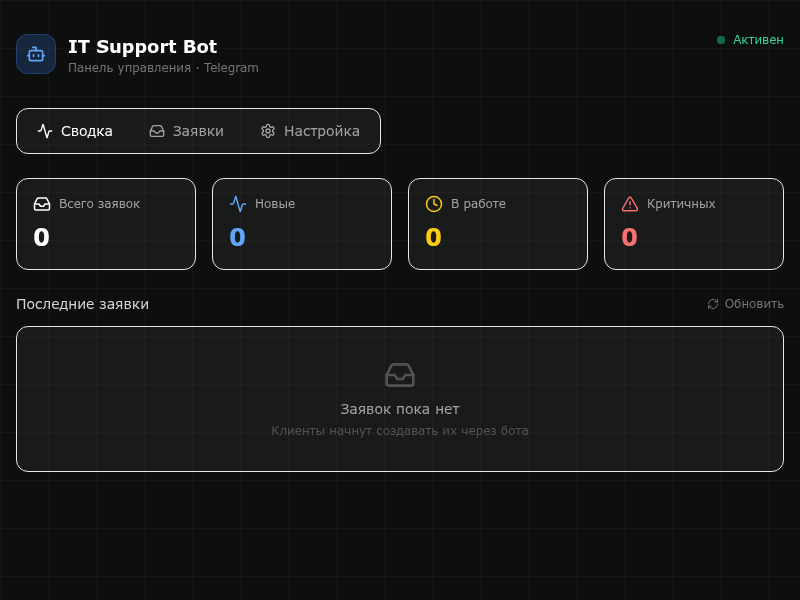Viewport: 800px width, 600px height.
Task: Switch to the Сводка tab
Action: 75,131
